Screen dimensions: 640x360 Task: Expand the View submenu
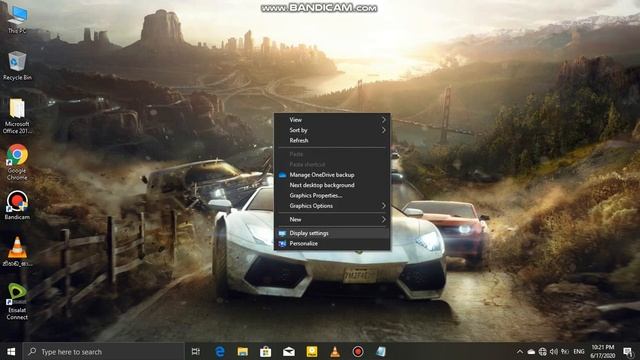(x=332, y=120)
